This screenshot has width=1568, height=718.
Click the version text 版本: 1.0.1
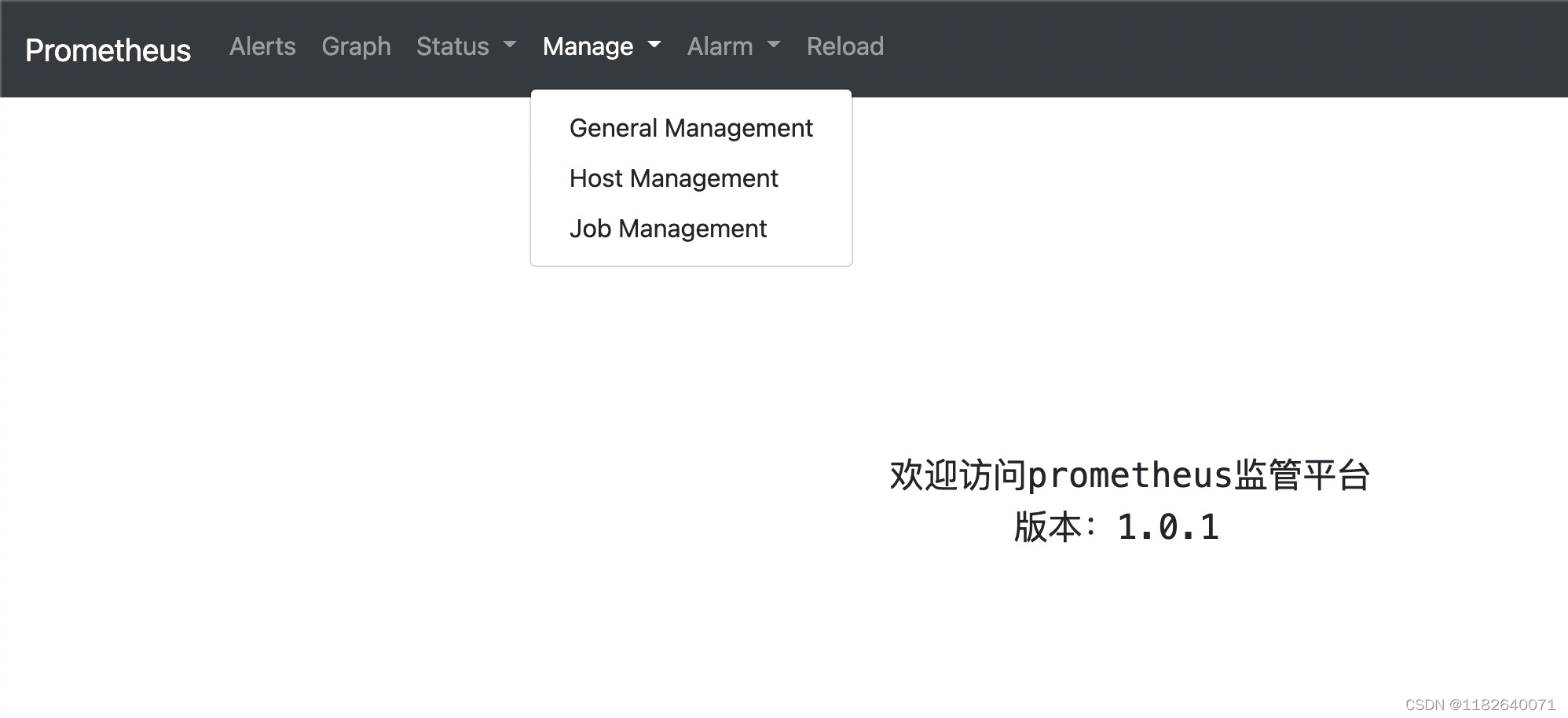click(x=1116, y=526)
